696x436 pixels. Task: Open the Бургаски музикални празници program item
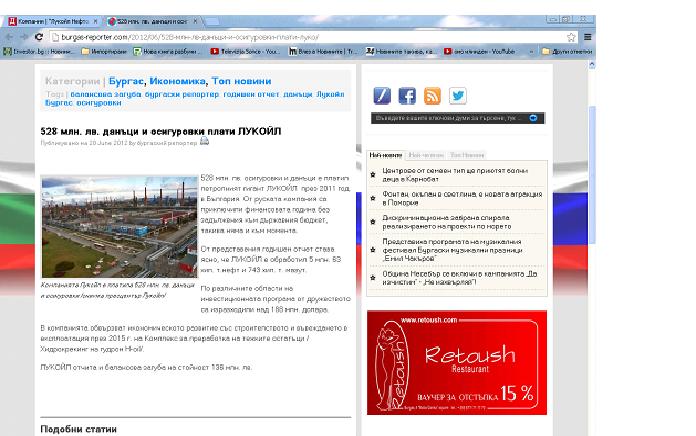click(x=452, y=250)
